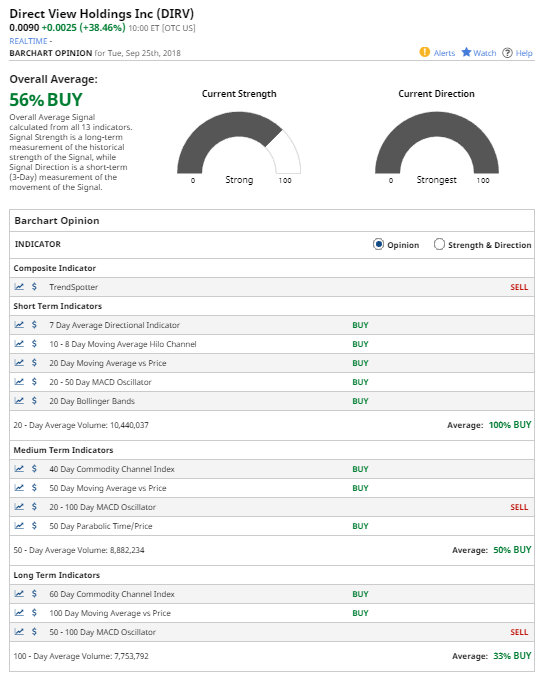Viewport: 544px width, 680px height.
Task: Click the 33% BUY long term average
Action: (512, 656)
